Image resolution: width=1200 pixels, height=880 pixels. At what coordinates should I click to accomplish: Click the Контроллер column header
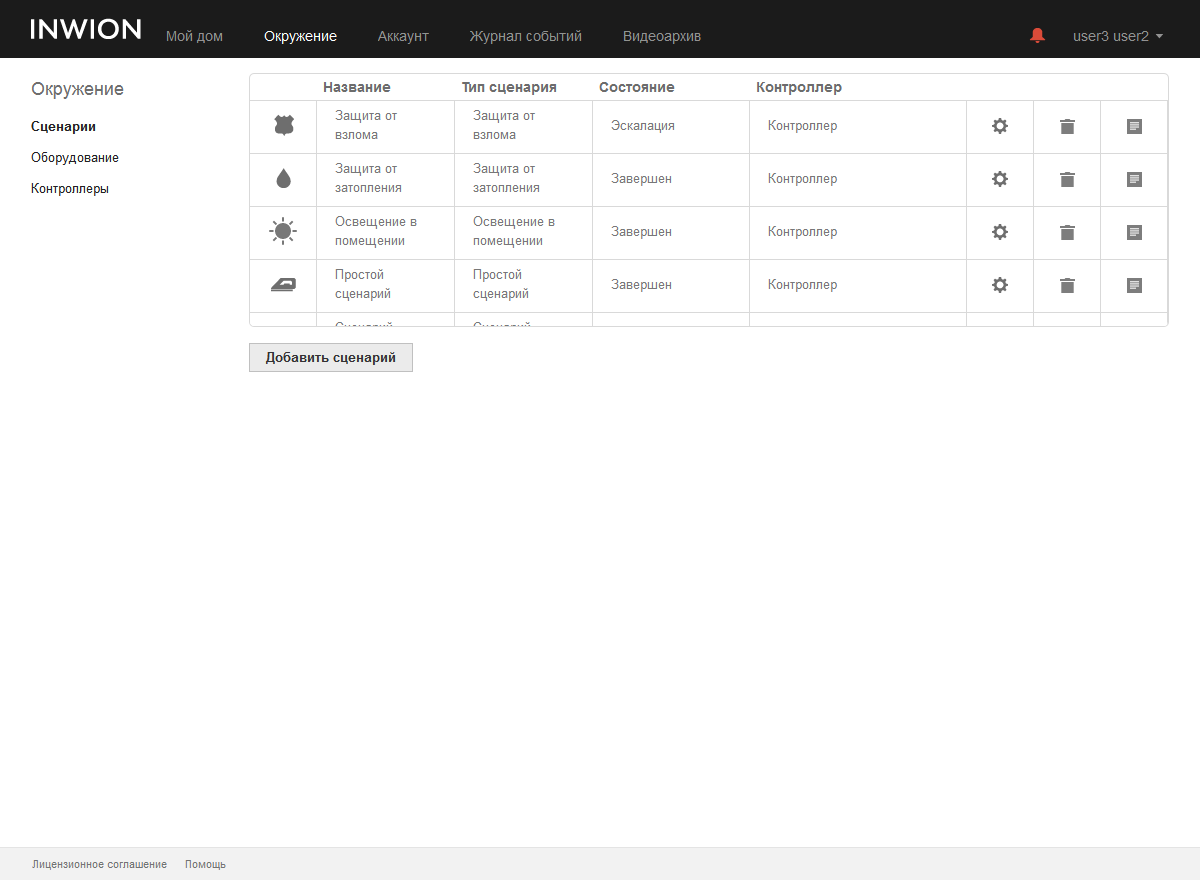point(799,87)
